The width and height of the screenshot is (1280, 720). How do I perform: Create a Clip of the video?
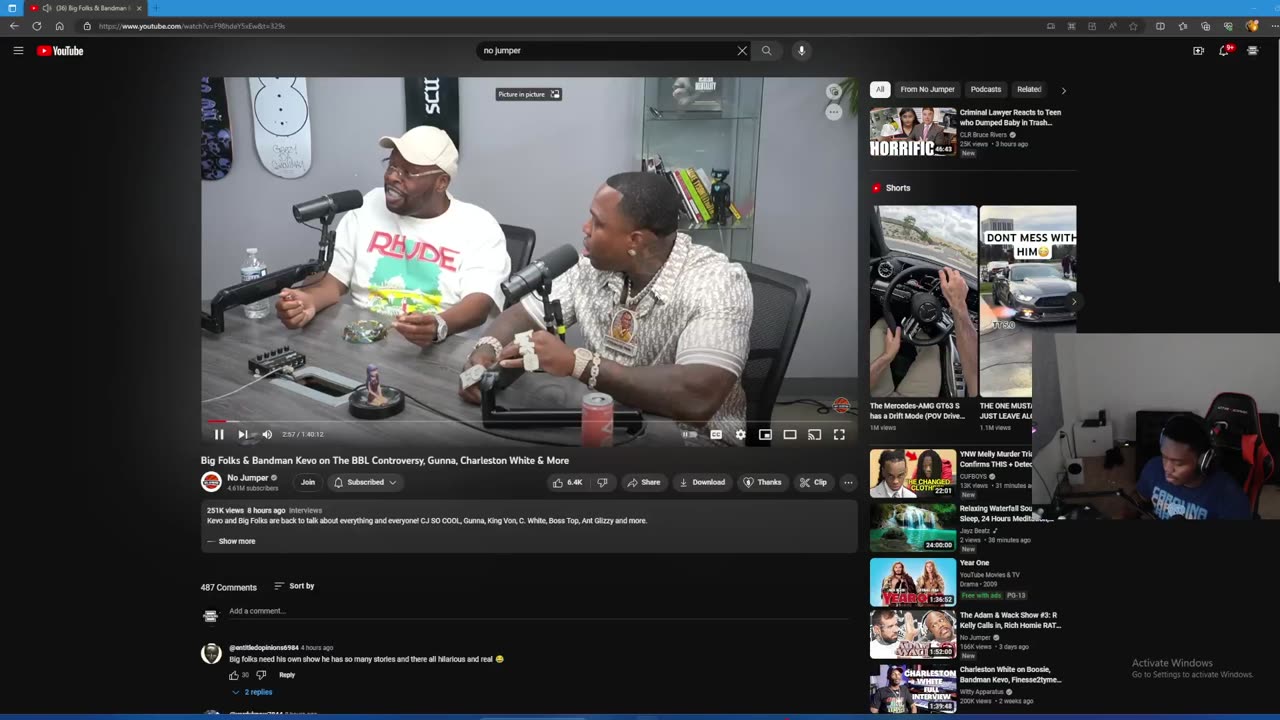pos(813,482)
